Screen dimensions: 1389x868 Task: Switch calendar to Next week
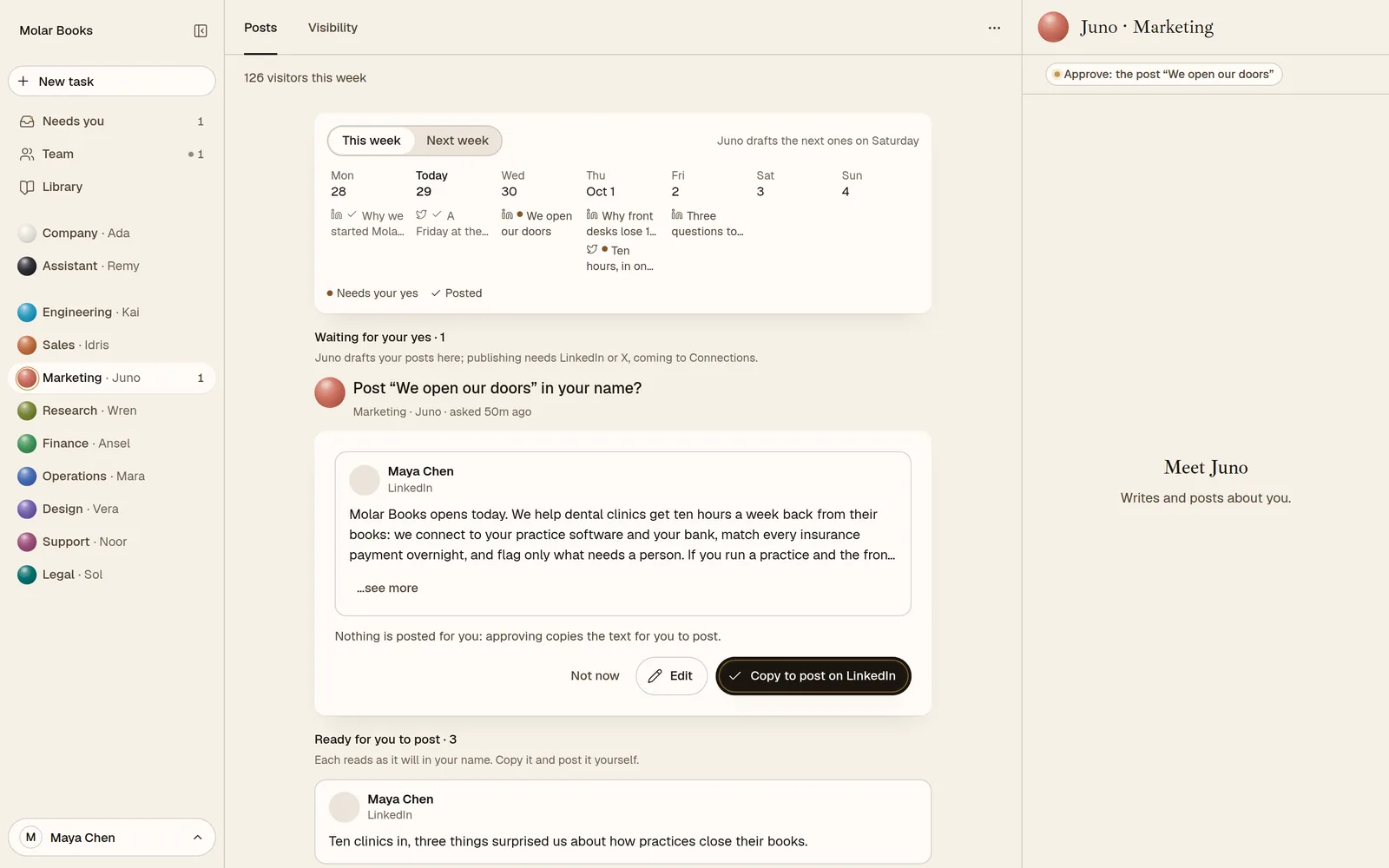[x=458, y=141]
